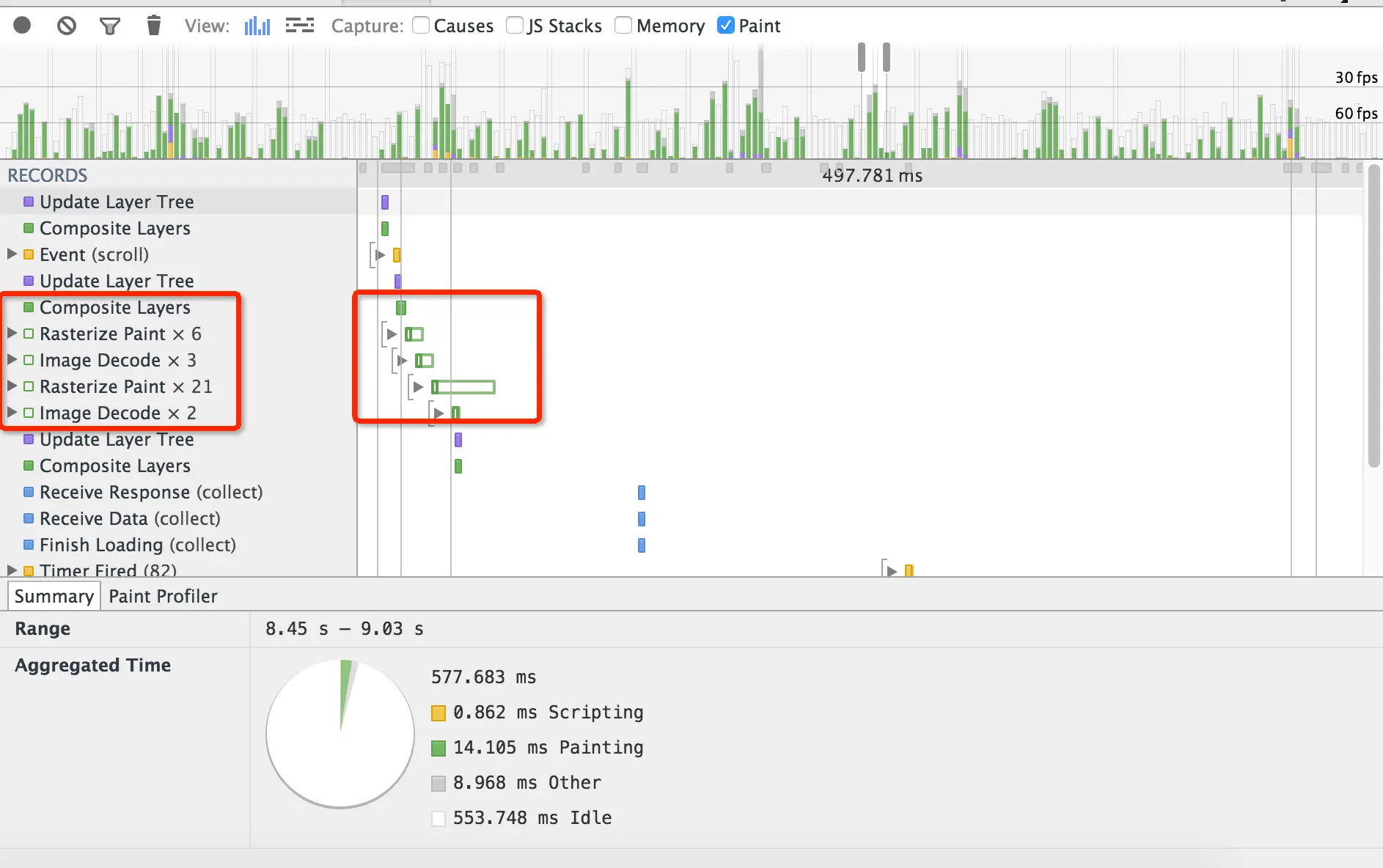
Task: Enable the Memory capture checkbox
Action: (623, 26)
